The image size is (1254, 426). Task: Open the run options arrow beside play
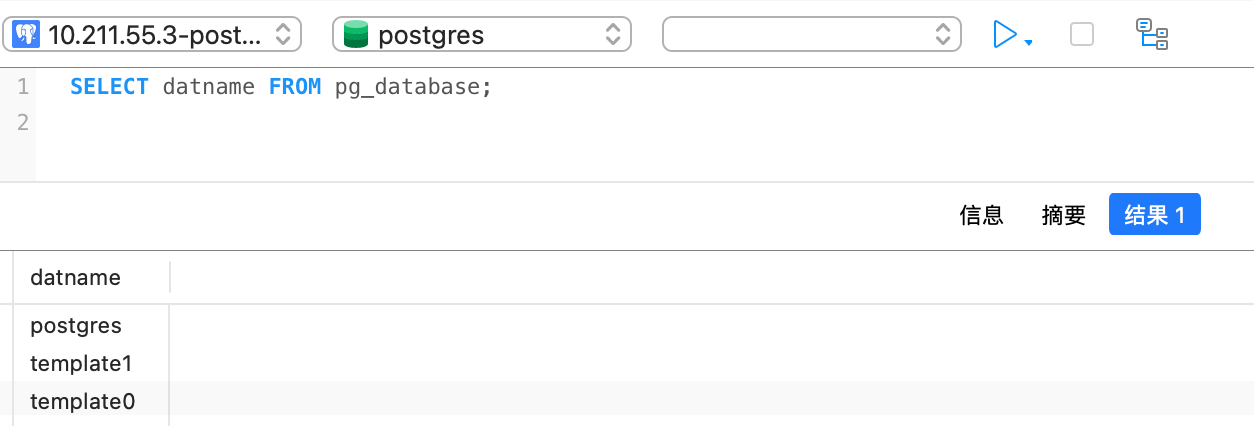click(1029, 42)
